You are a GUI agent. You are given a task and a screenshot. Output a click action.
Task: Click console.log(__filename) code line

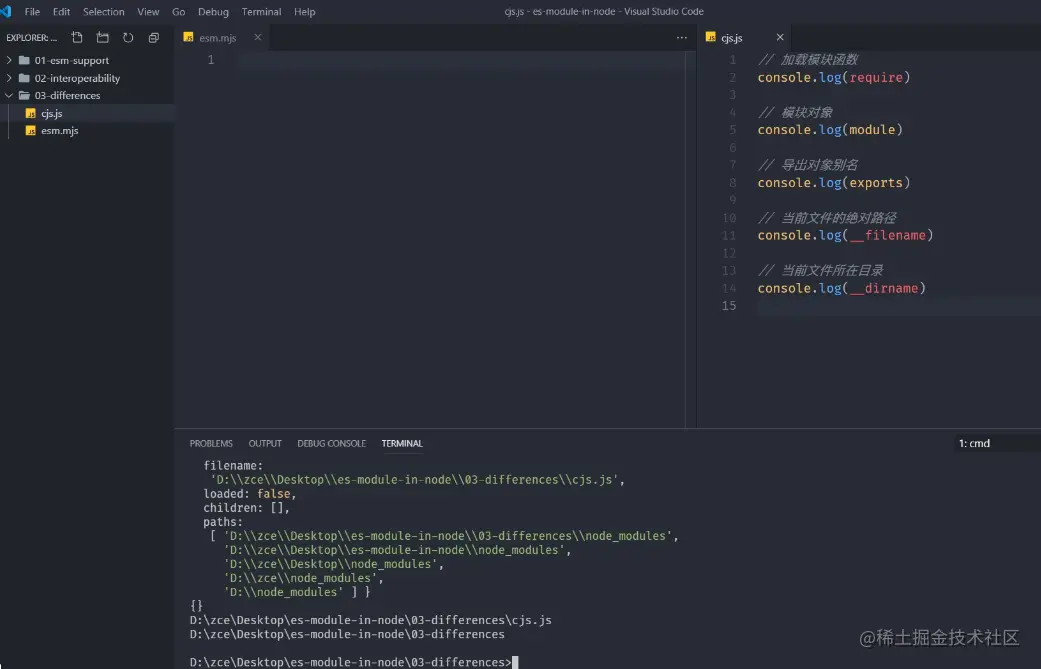[x=845, y=236]
